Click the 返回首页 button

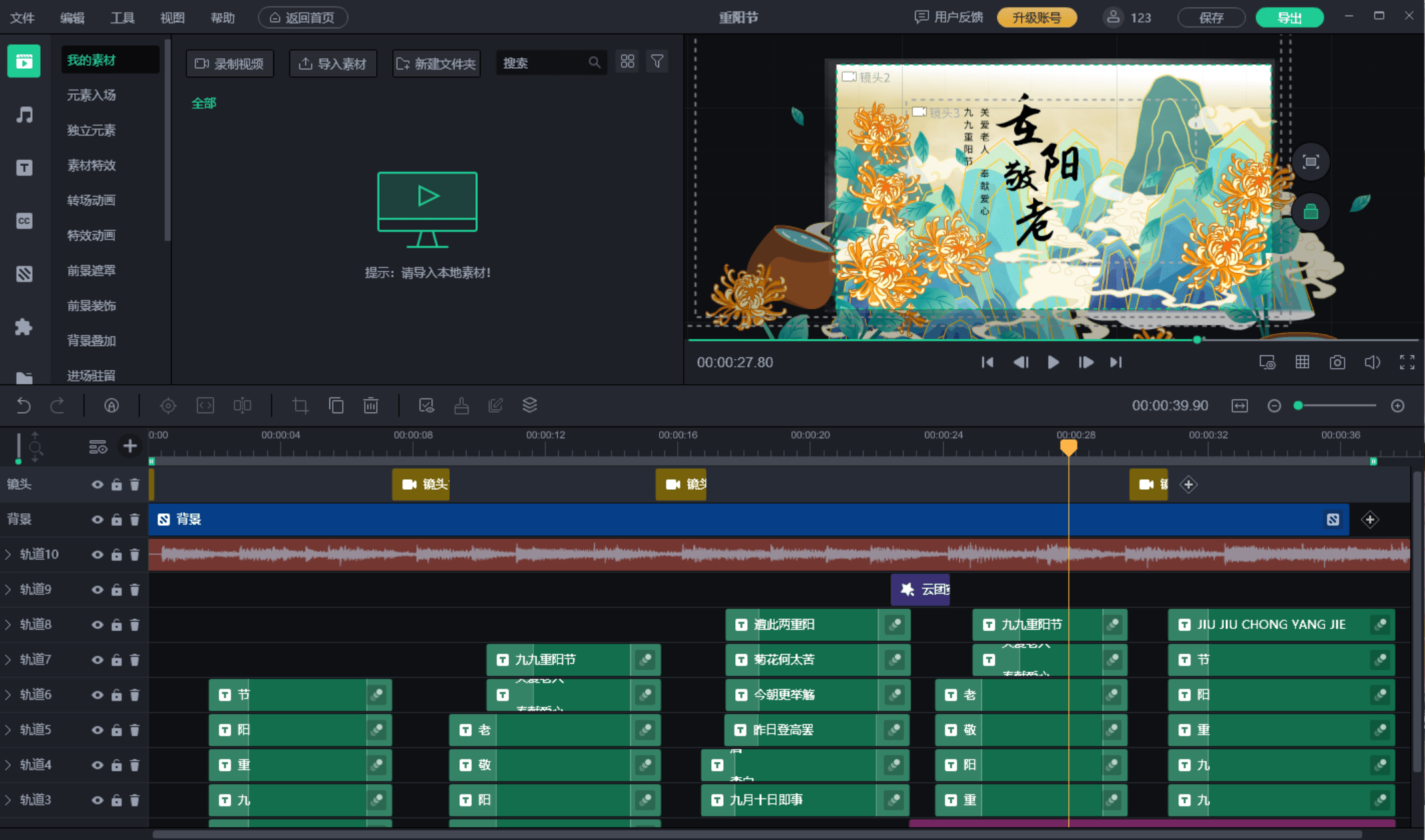coord(303,17)
